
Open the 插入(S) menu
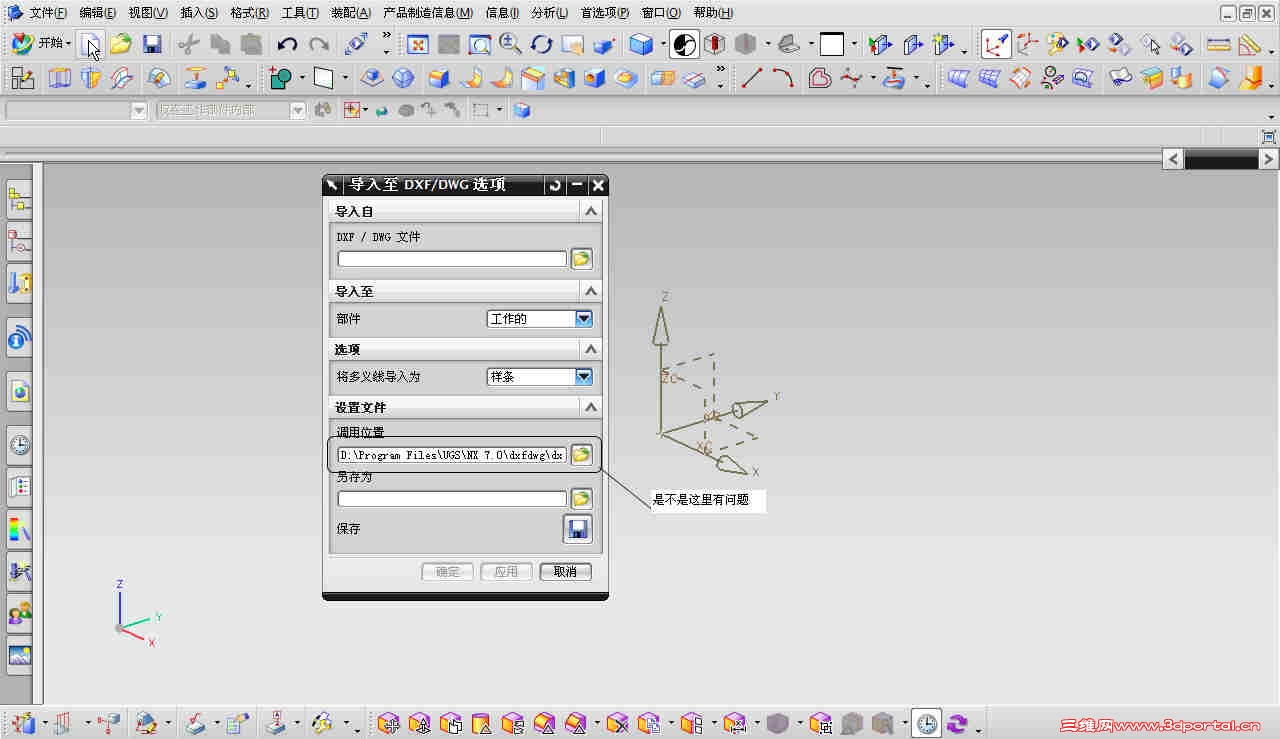click(x=199, y=13)
